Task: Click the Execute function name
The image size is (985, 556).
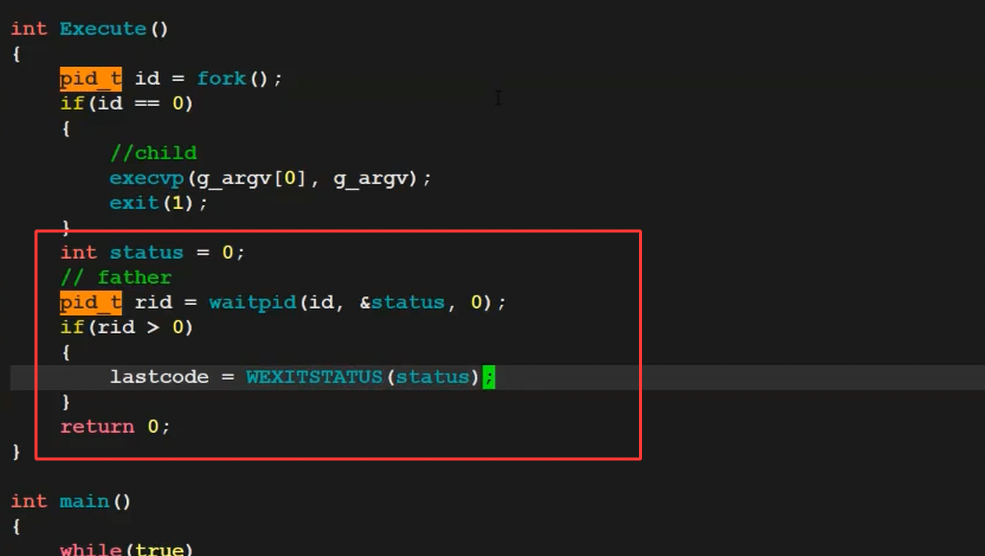Action: click(x=103, y=29)
